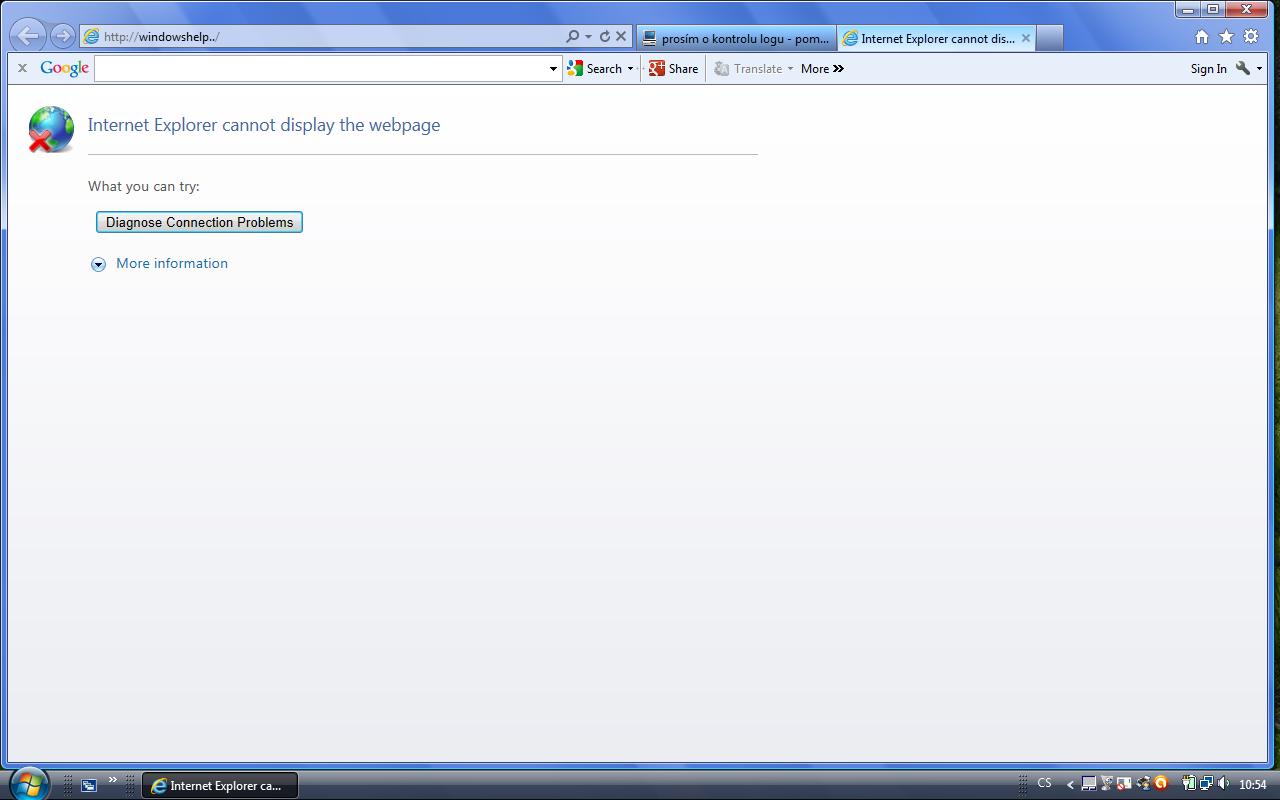Click the Google+ Share button
Image resolution: width=1280 pixels, height=800 pixels.
673,68
